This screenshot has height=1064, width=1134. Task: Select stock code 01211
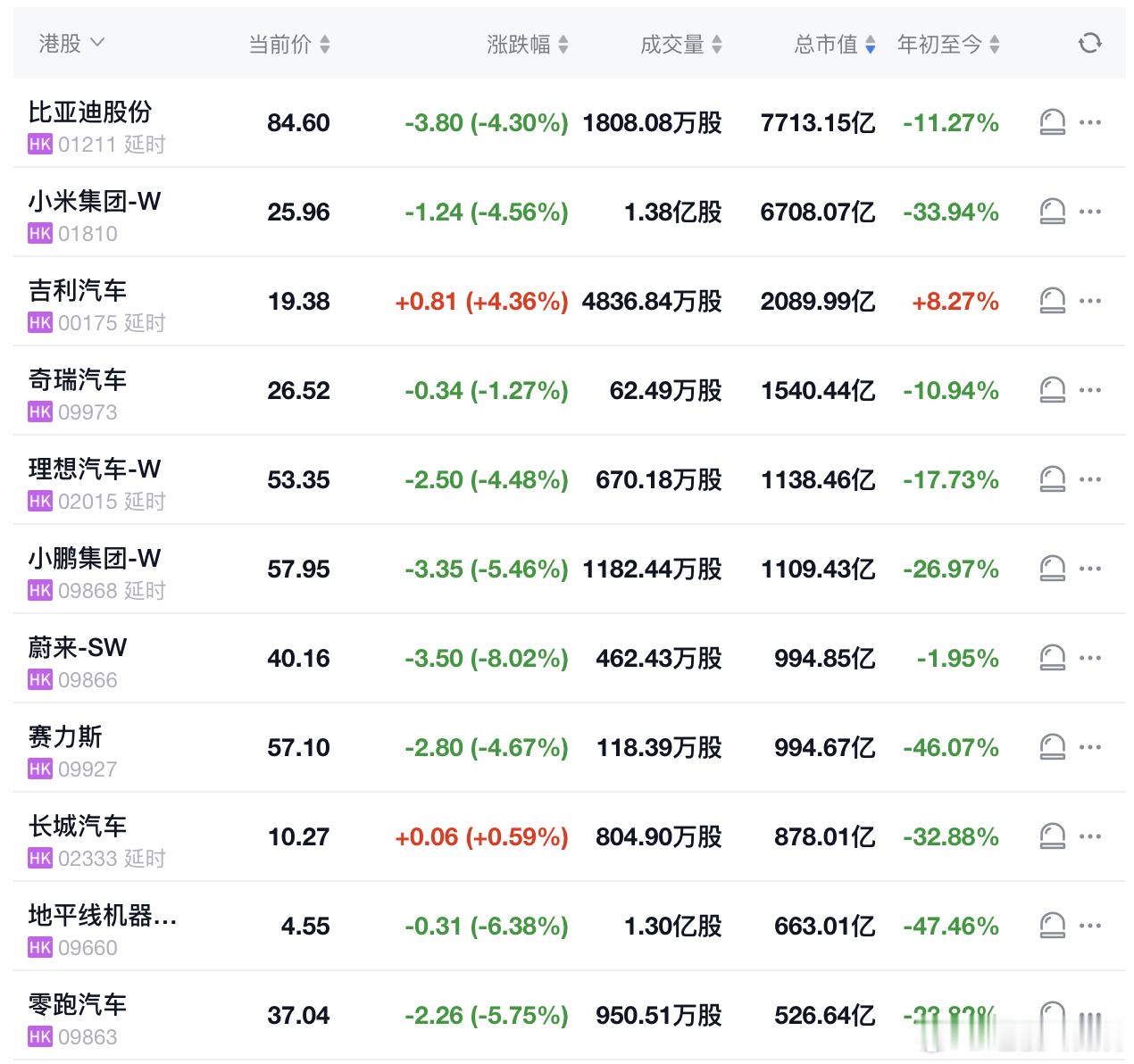coord(88,145)
